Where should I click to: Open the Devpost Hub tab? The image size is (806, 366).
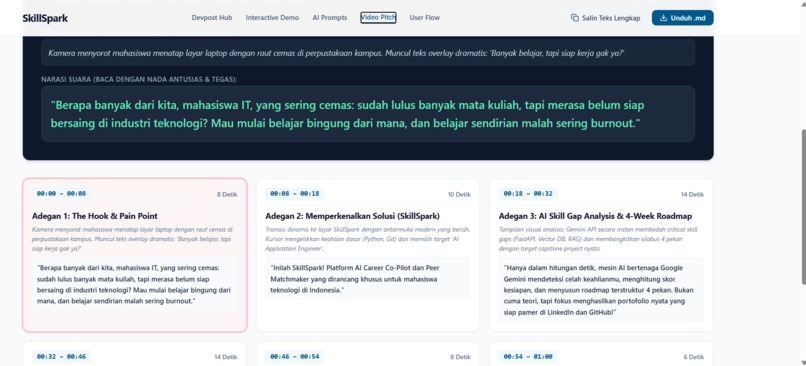(x=212, y=17)
